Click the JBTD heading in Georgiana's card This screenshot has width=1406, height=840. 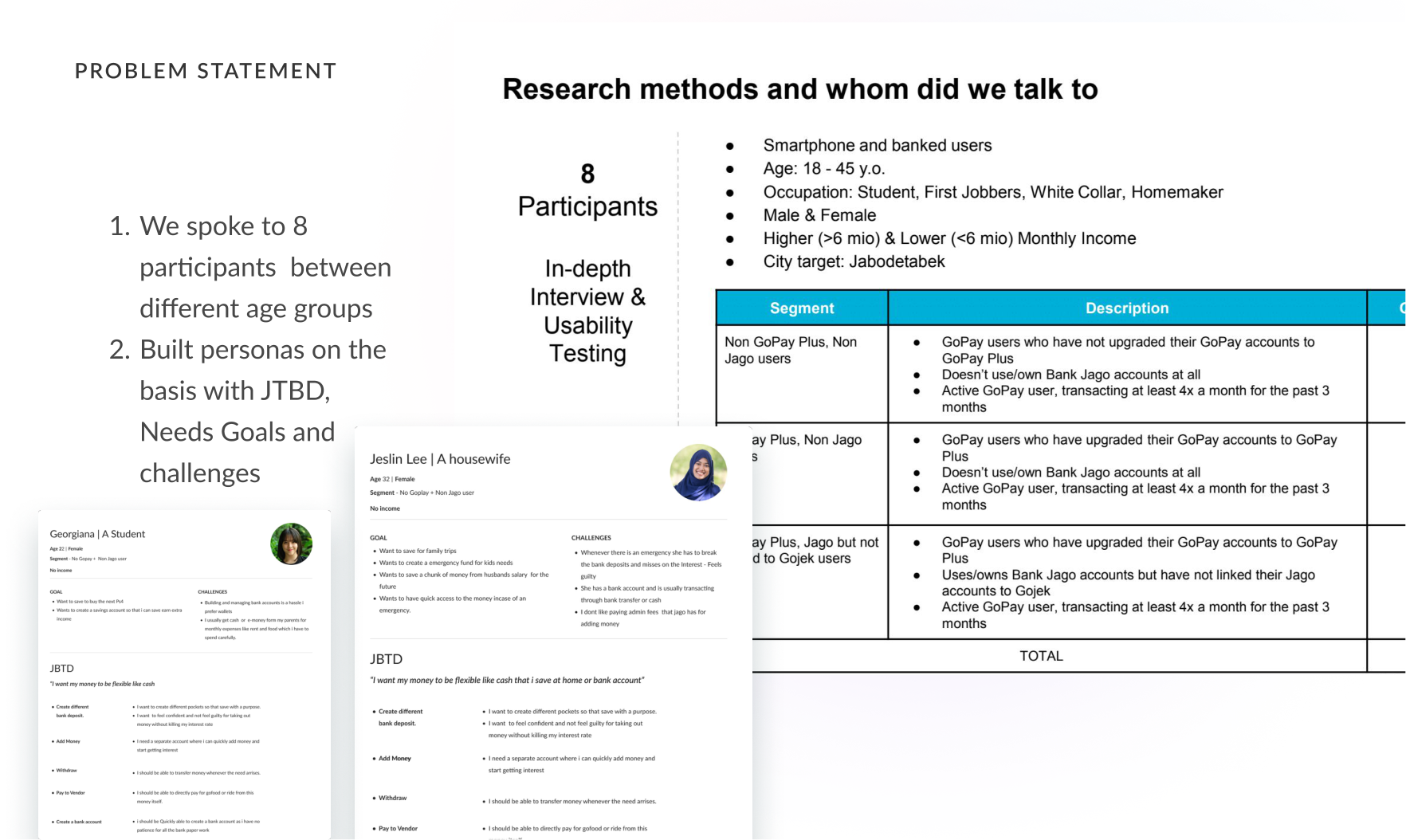pos(61,669)
